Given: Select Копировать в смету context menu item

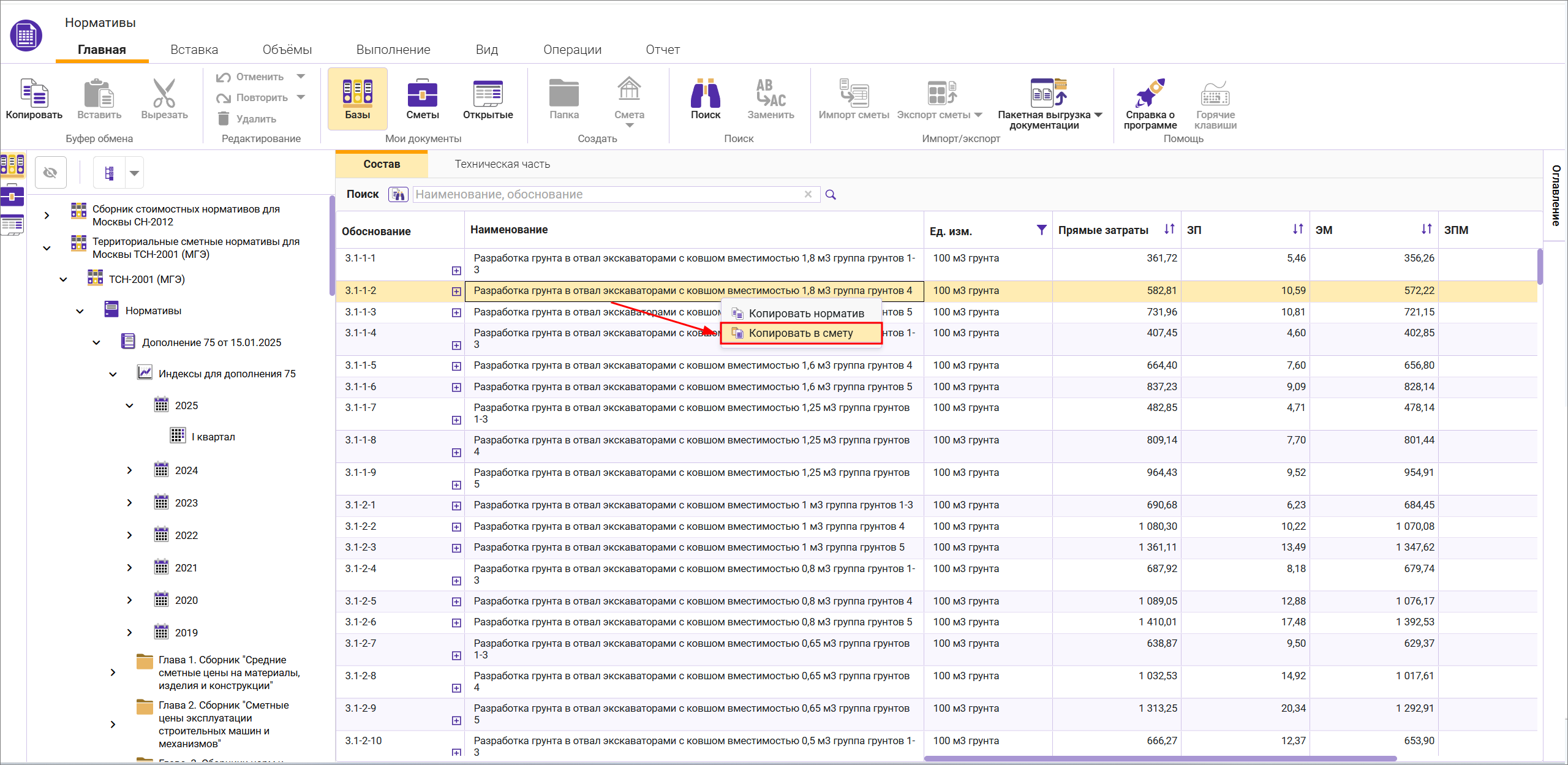Looking at the screenshot, I should (800, 333).
